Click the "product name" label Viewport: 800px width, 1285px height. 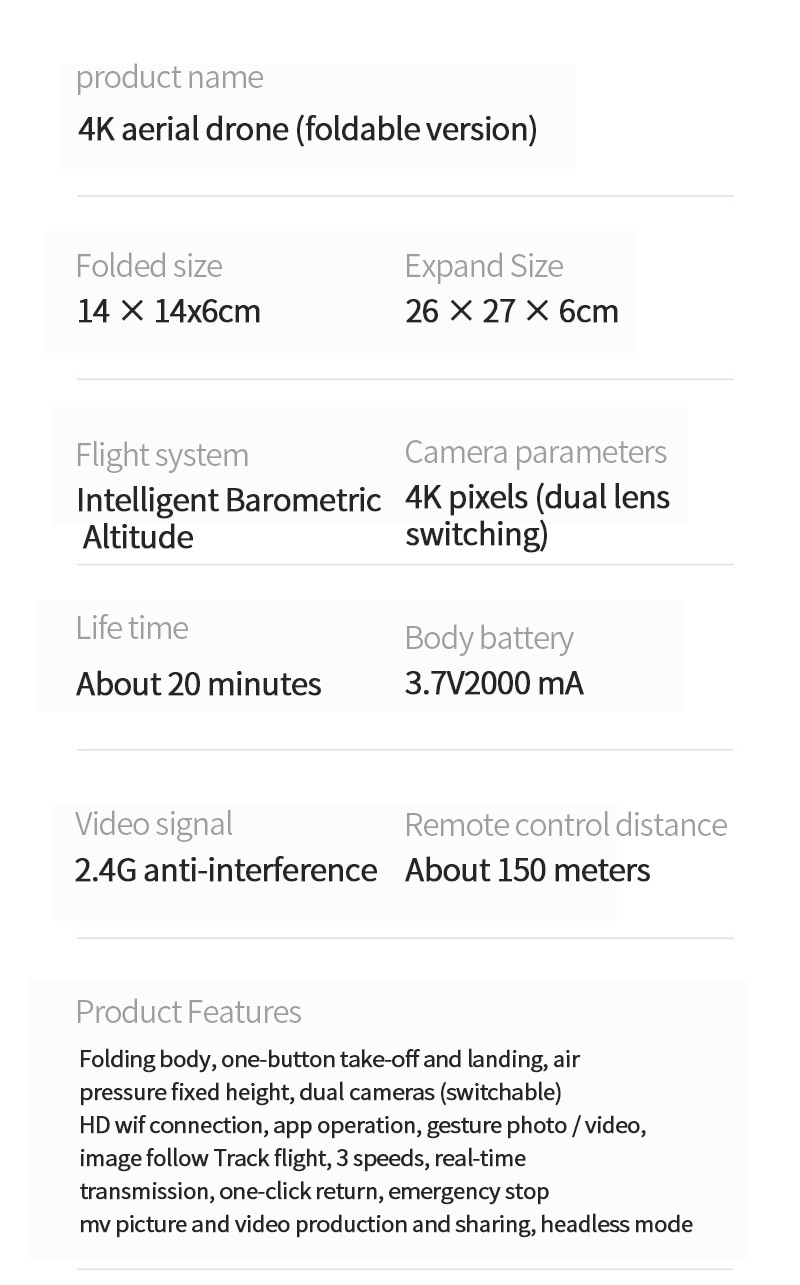[169, 78]
